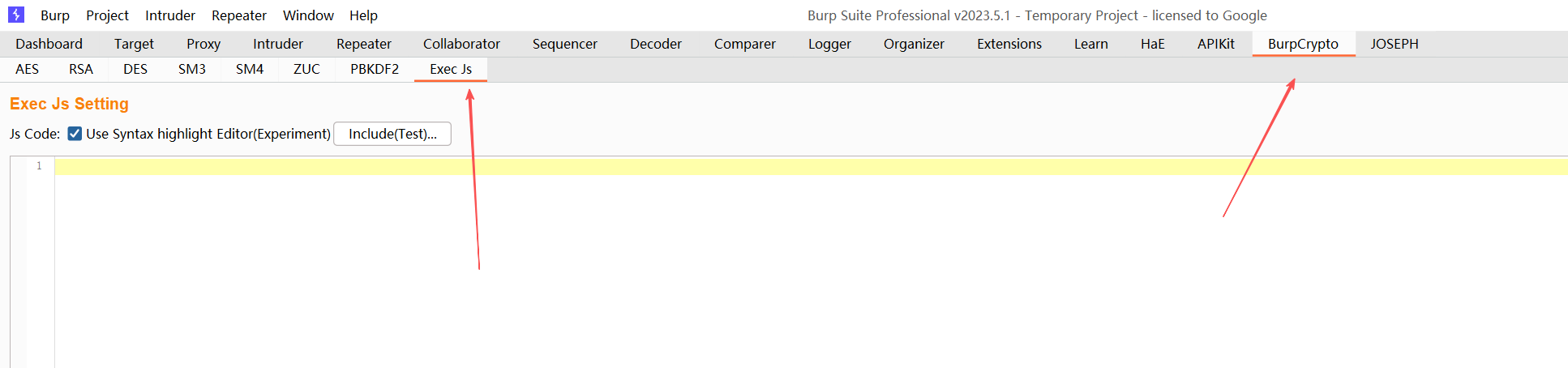Click line number 1 in the gutter
This screenshot has width=1568, height=368.
click(39, 166)
